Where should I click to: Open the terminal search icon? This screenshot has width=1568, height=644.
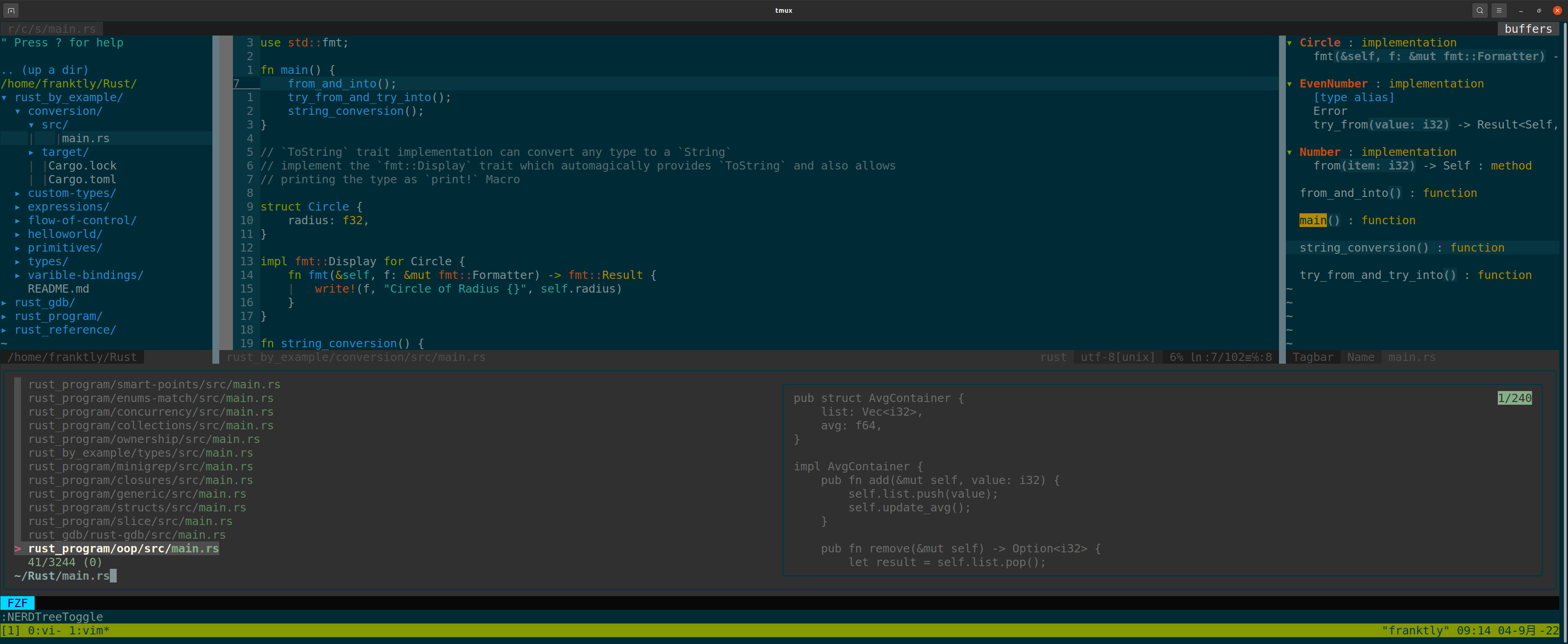pos(1480,10)
